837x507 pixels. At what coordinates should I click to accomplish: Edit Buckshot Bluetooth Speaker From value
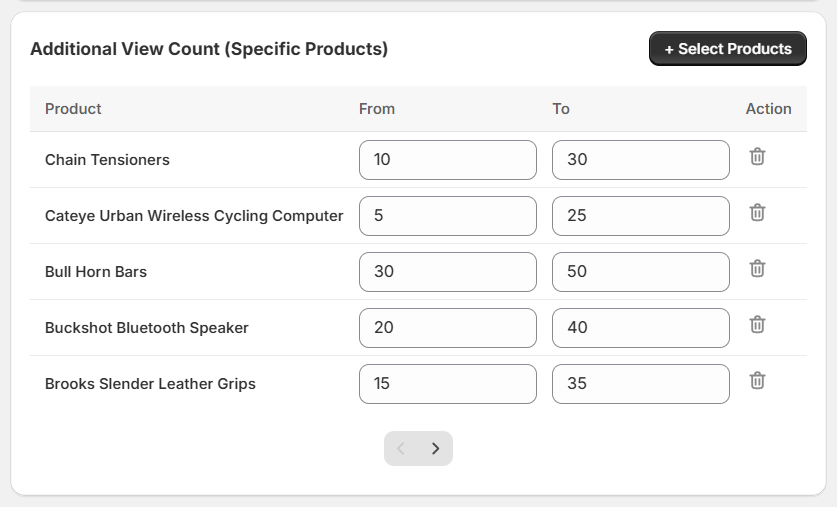coord(447,328)
